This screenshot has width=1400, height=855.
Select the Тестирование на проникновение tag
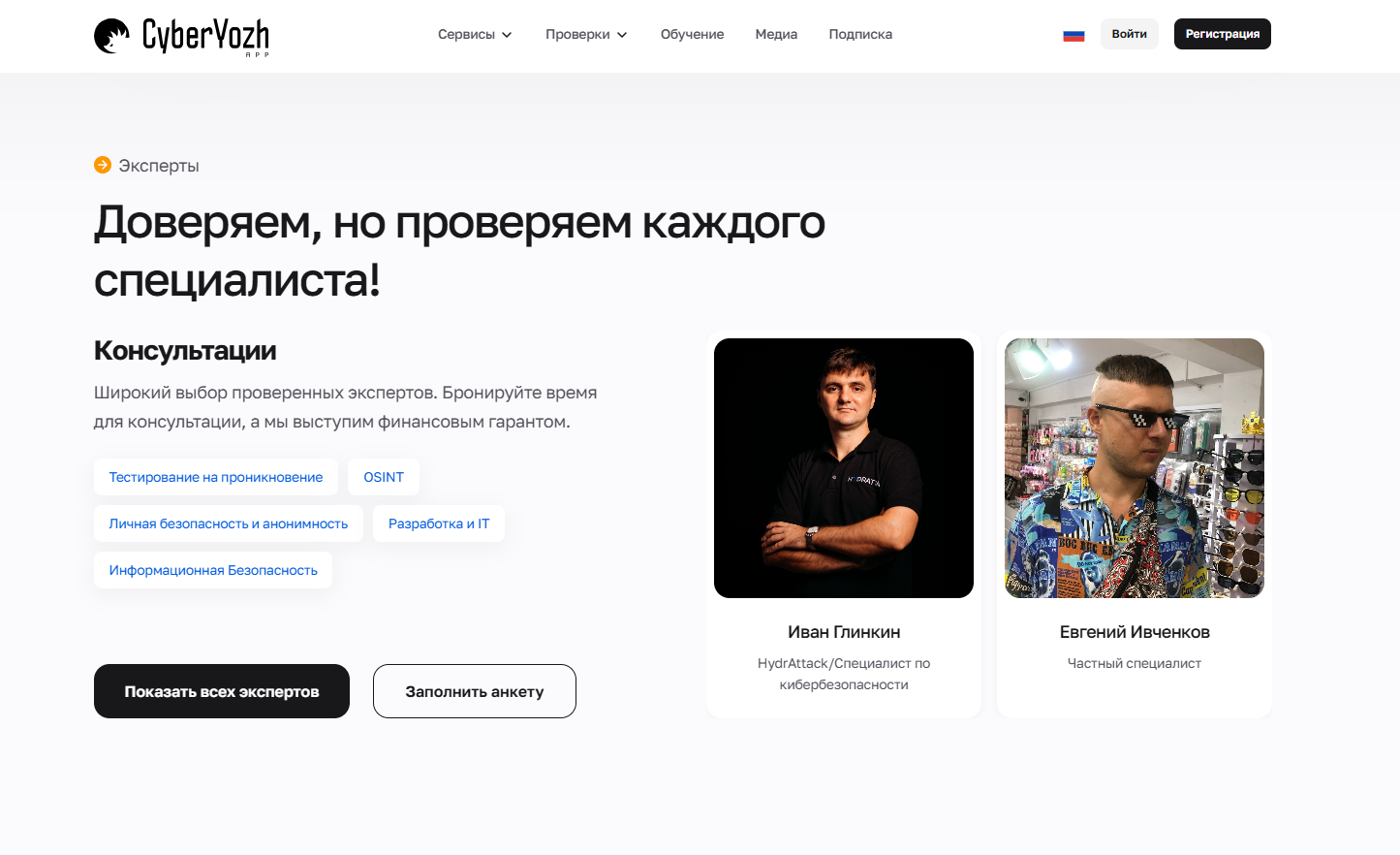pyautogui.click(x=216, y=477)
